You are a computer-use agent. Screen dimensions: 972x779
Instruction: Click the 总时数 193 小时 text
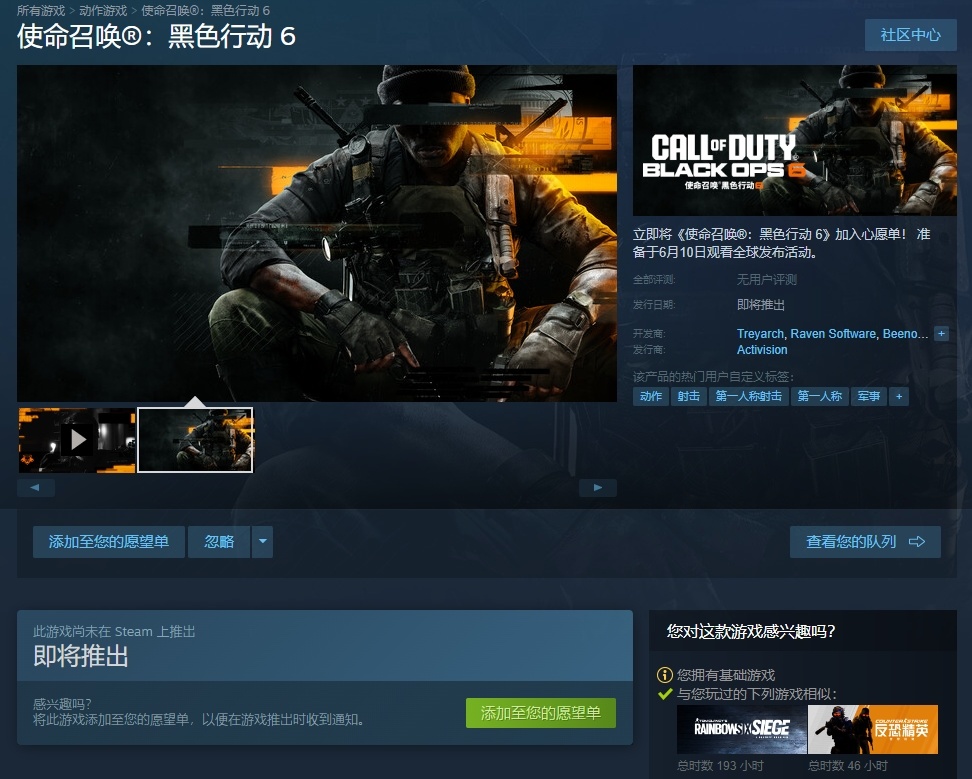point(720,766)
